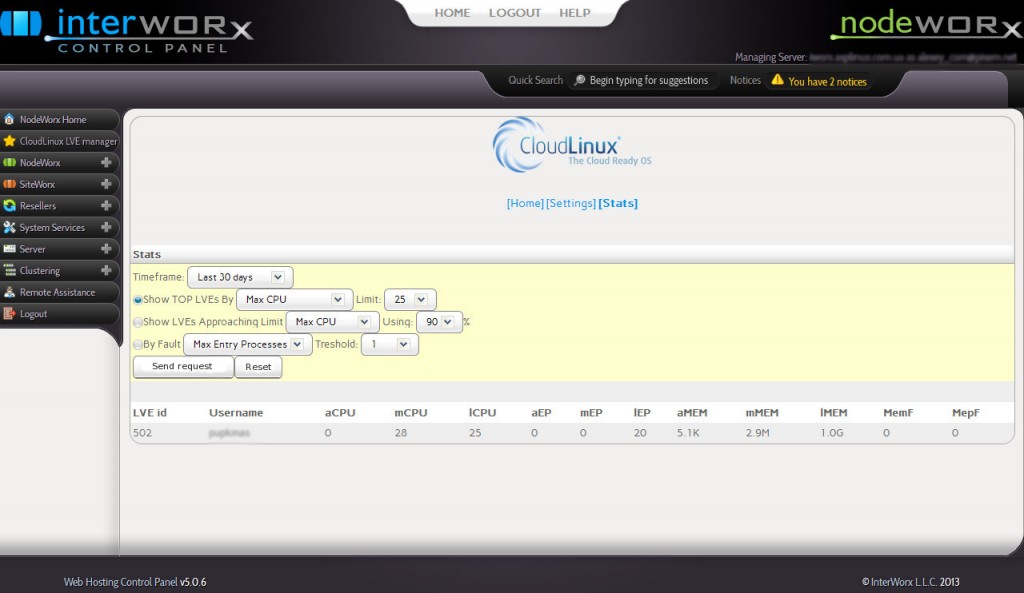Screen dimensions: 1024x593
Task: Open the Using 90 percent dropdown
Action: pos(439,322)
